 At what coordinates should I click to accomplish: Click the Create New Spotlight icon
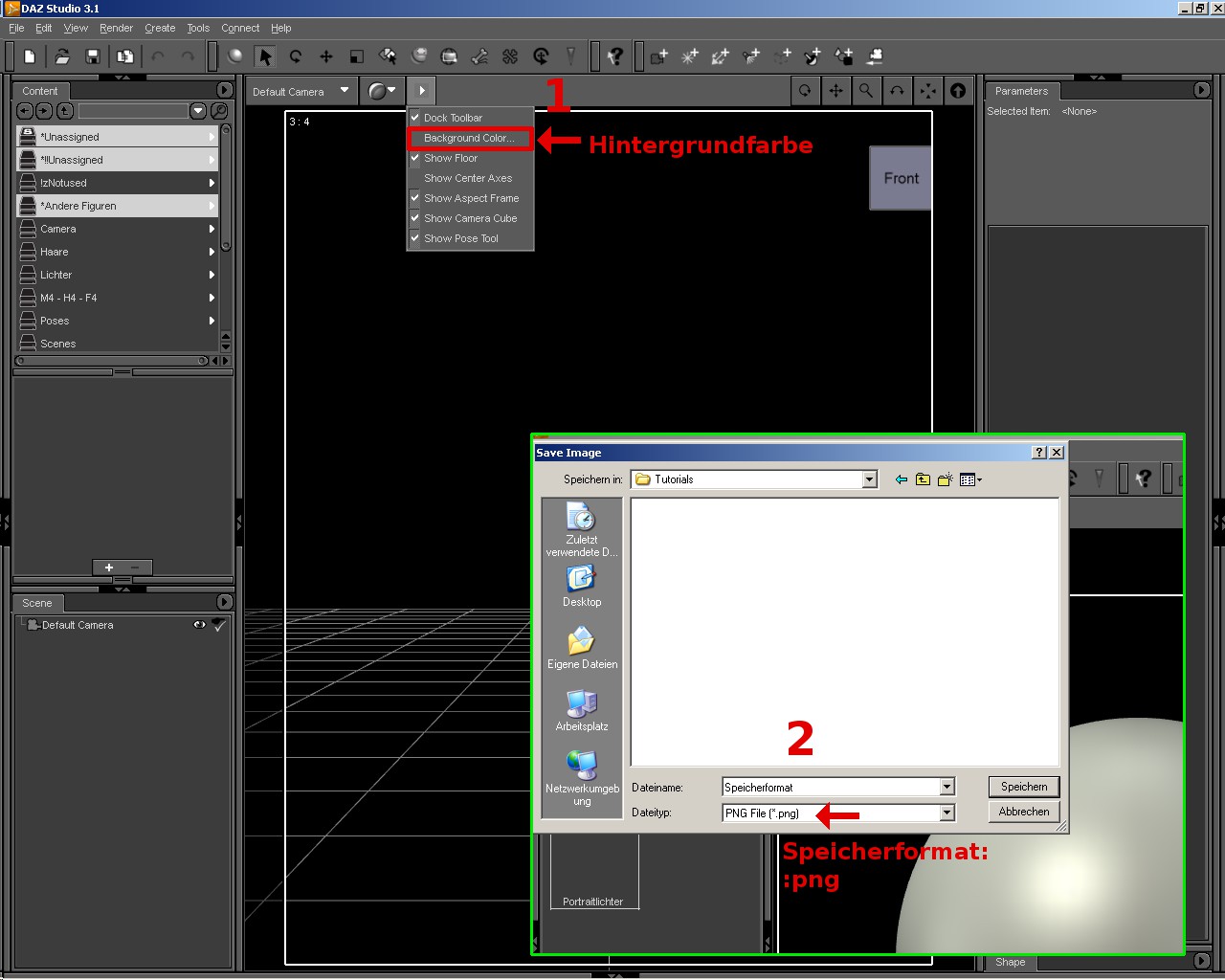pyautogui.click(x=751, y=56)
